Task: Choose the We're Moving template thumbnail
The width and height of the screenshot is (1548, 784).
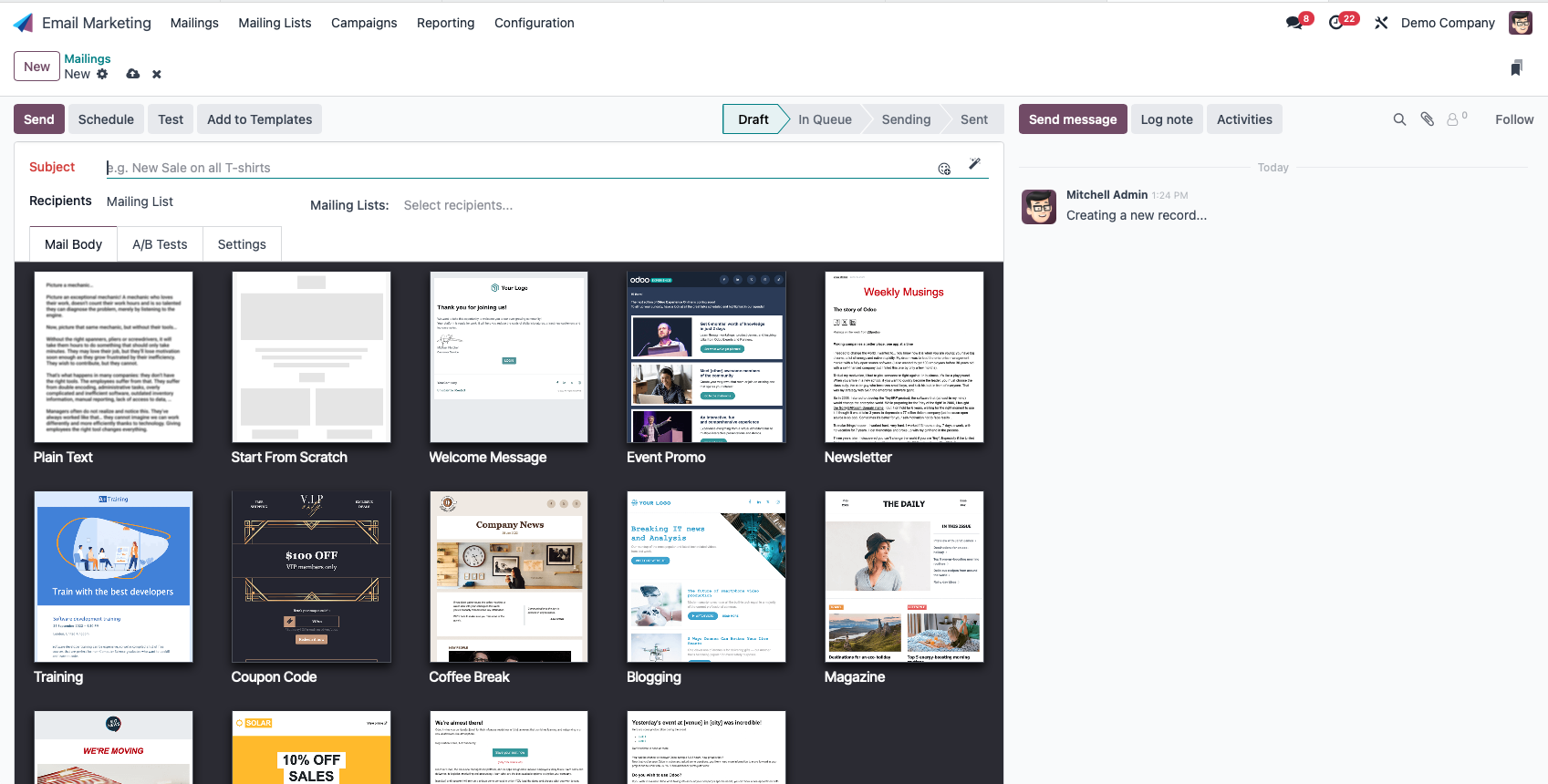Action: coord(113,748)
